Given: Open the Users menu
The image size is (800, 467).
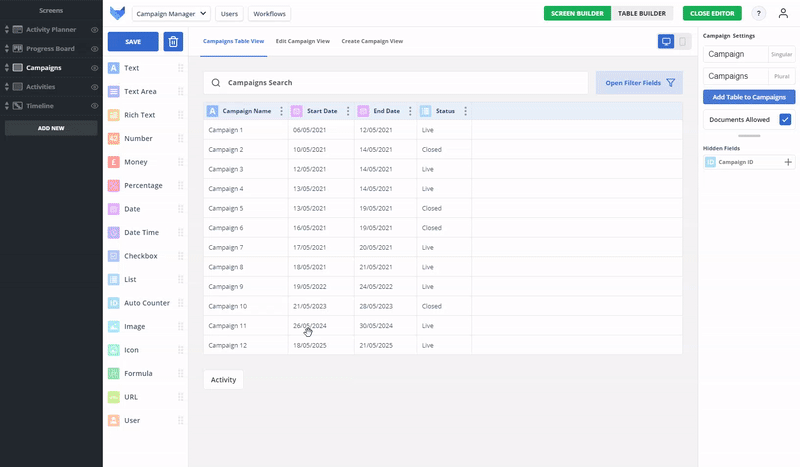Looking at the screenshot, I should pyautogui.click(x=229, y=14).
